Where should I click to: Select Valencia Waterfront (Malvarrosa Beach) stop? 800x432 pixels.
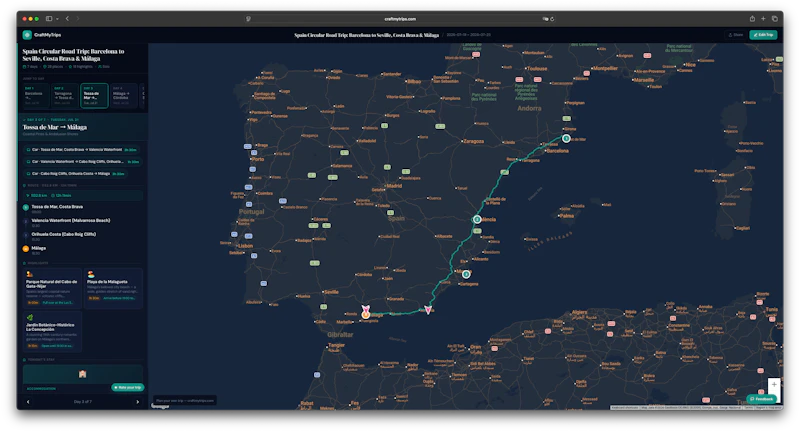pos(70,220)
